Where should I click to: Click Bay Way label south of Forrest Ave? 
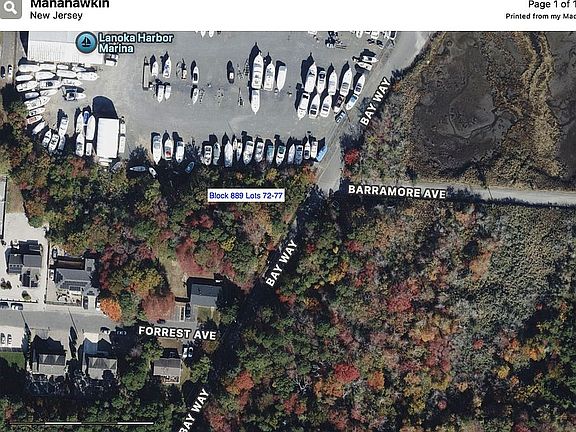[195, 411]
